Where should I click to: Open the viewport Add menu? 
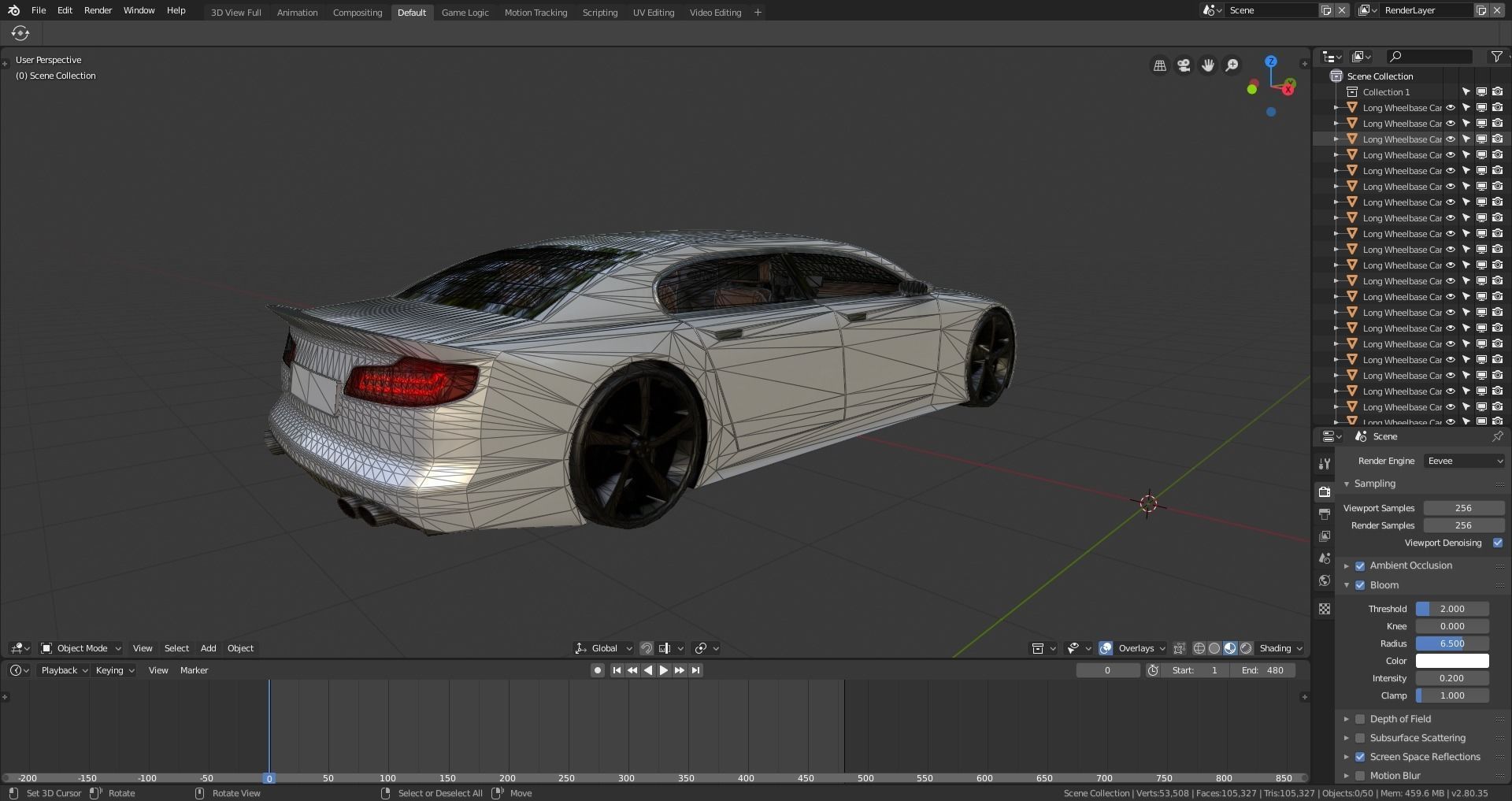click(x=208, y=648)
